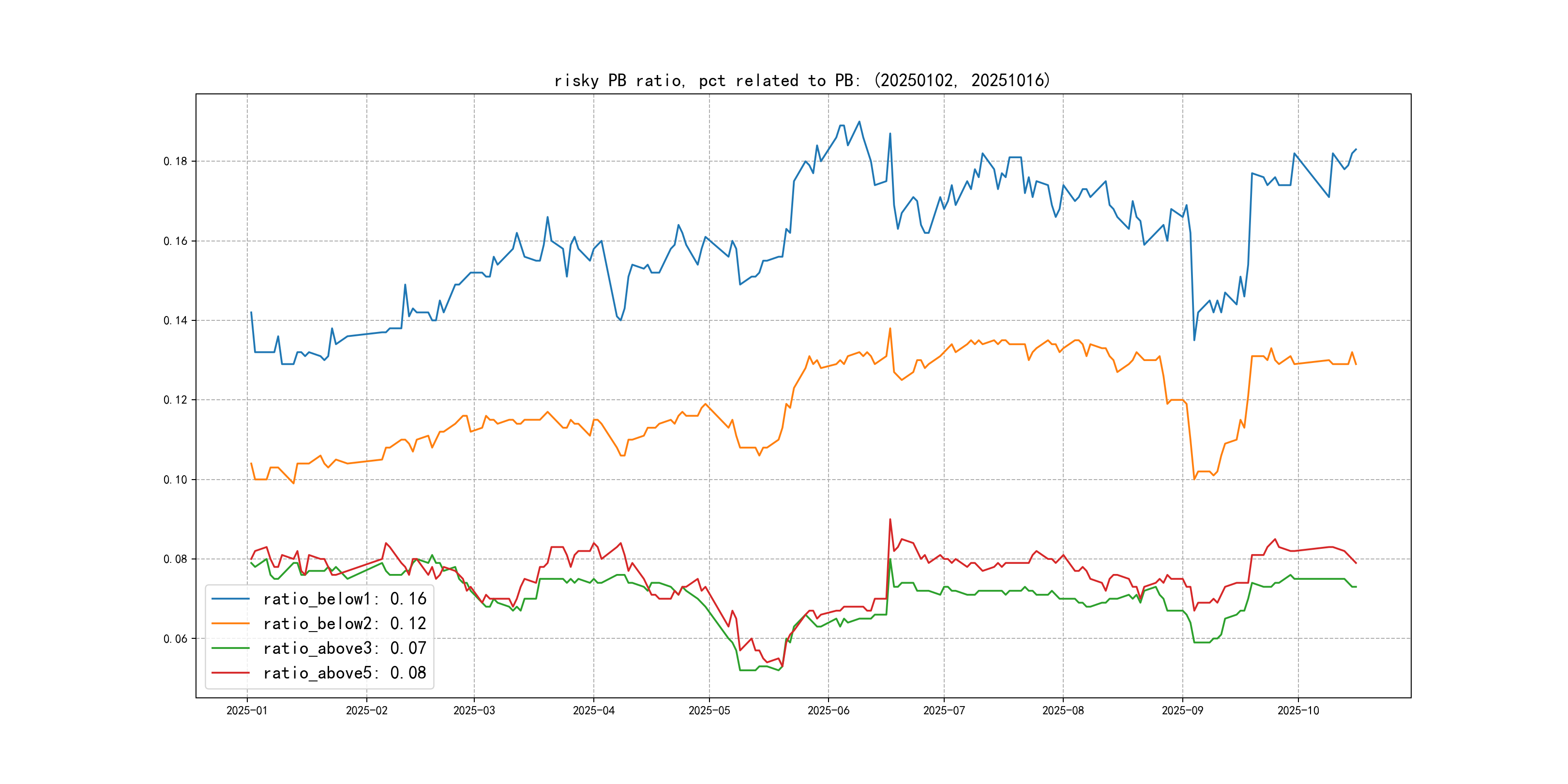Click the ratio_below2 legend label
The image size is (1568, 784).
pyautogui.click(x=345, y=623)
